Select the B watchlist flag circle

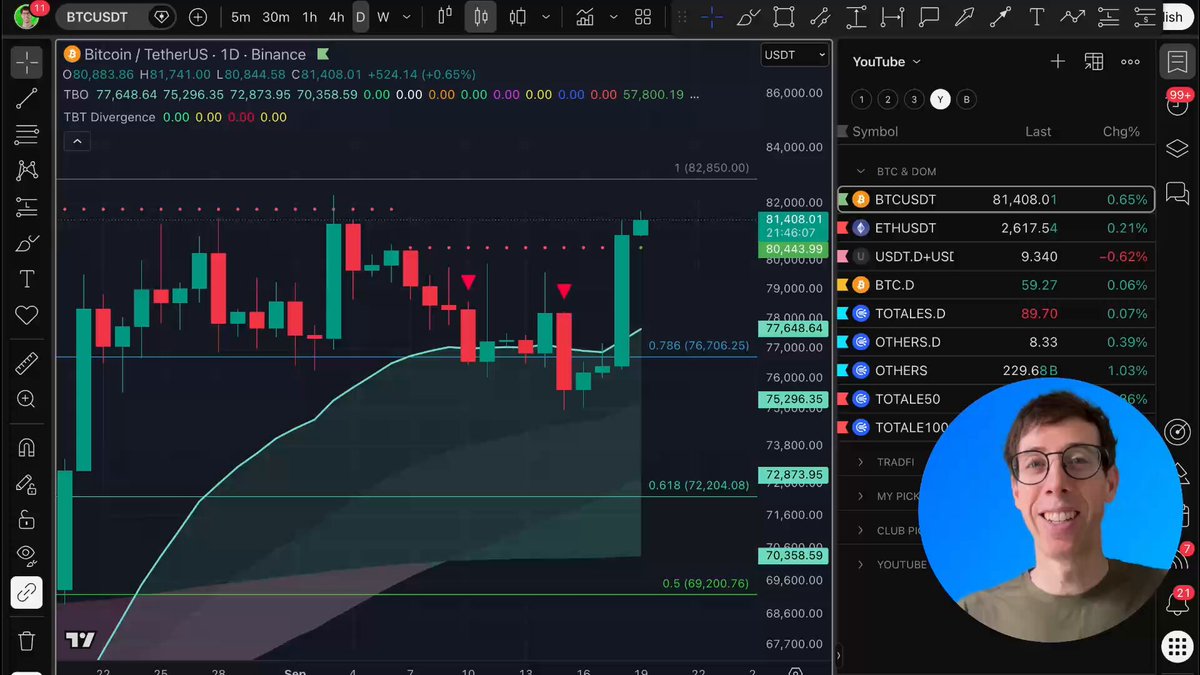click(966, 99)
